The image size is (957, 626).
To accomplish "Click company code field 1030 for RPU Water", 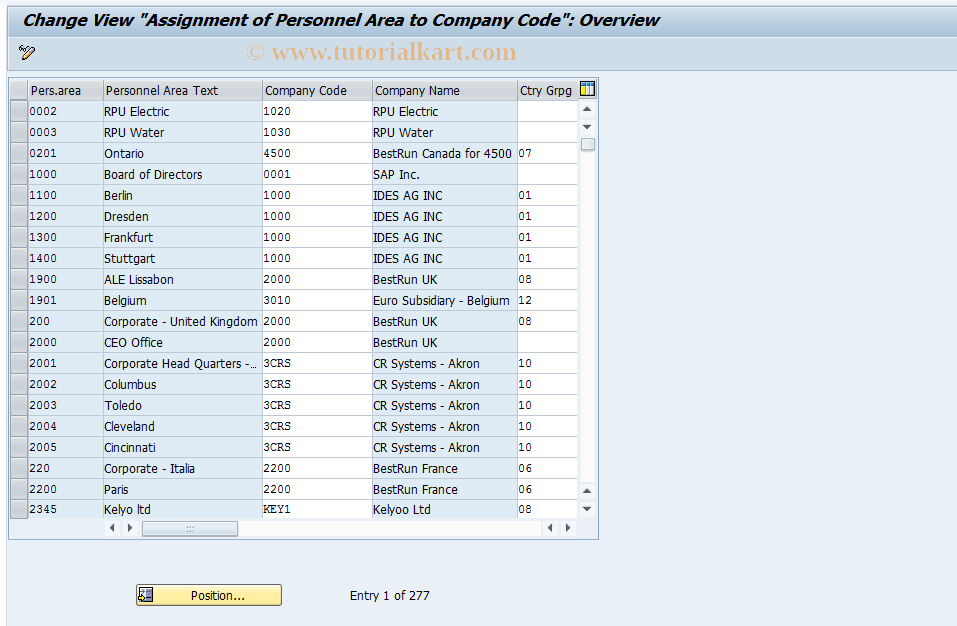I will (x=317, y=132).
